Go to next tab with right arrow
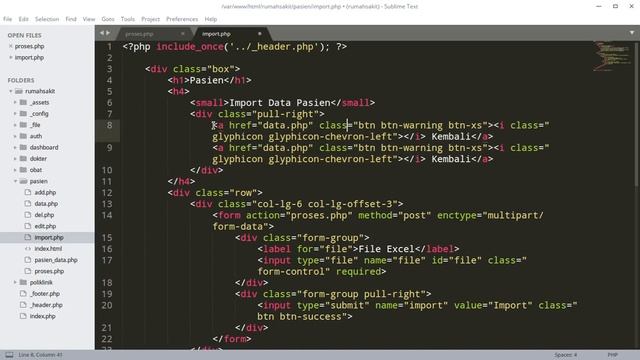This screenshot has height=360, width=640. point(108,33)
